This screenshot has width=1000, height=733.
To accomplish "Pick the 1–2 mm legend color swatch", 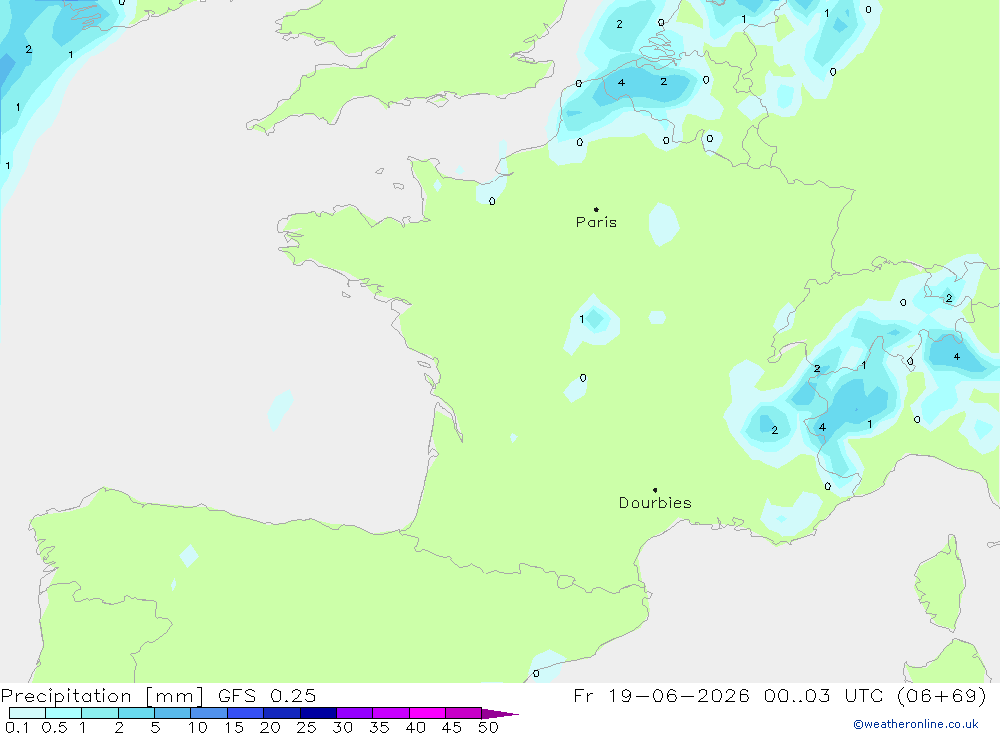I will pos(100,713).
